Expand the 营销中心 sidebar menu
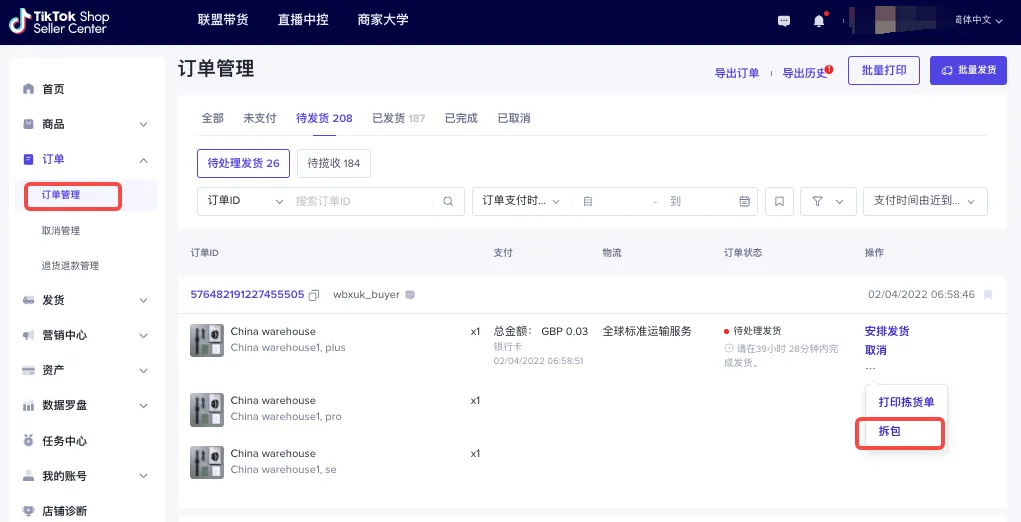 [143, 336]
